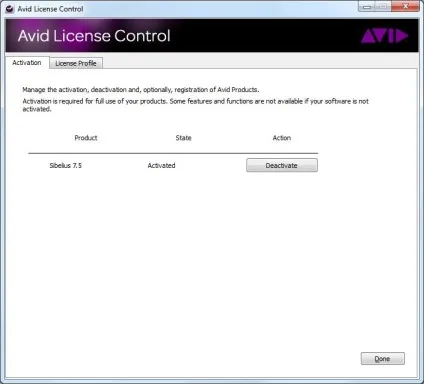Deactivate the Sibelius 7.5 license
The width and height of the screenshot is (424, 384).
click(x=282, y=165)
